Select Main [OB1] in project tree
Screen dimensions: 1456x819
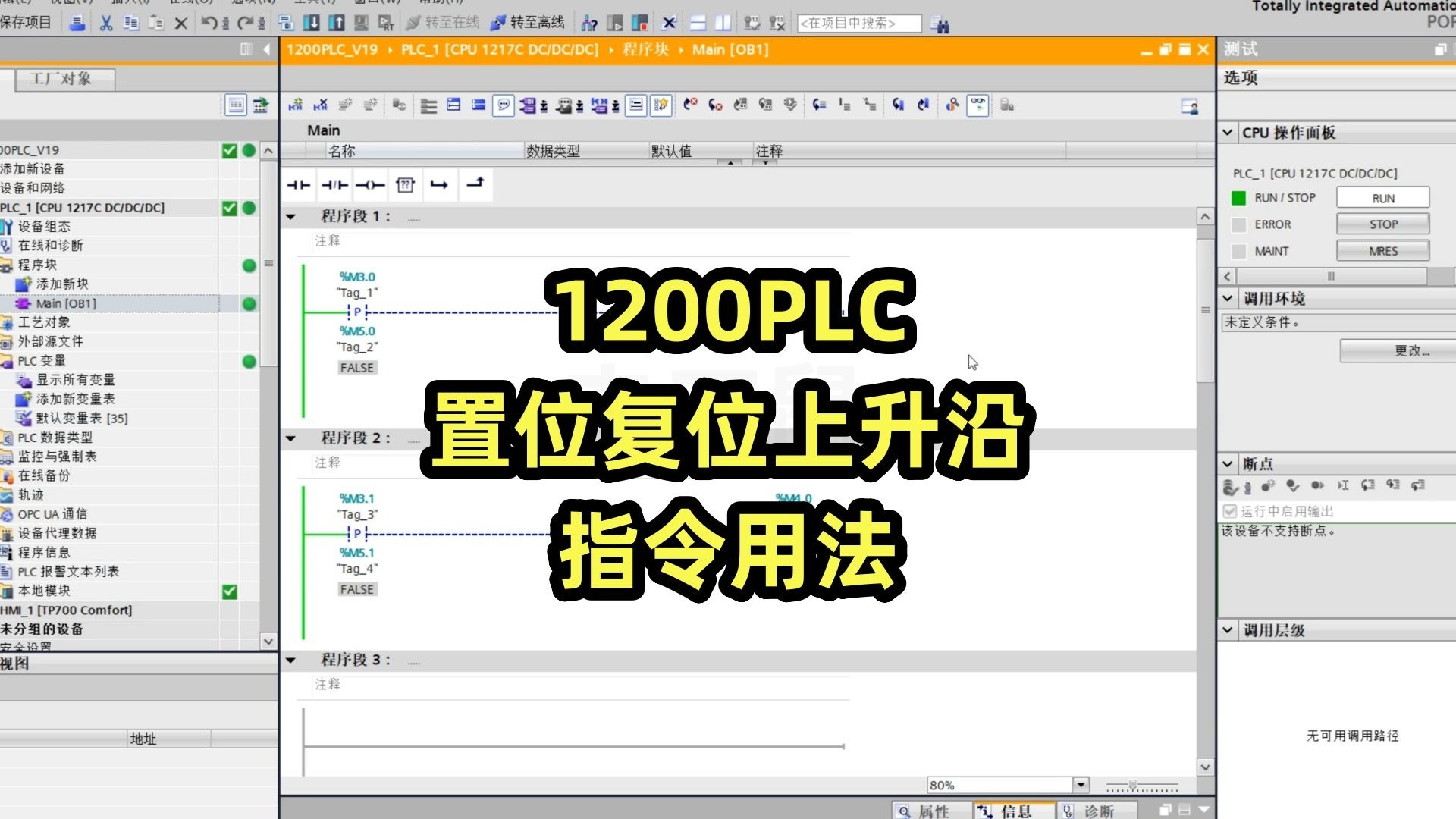pos(66,304)
